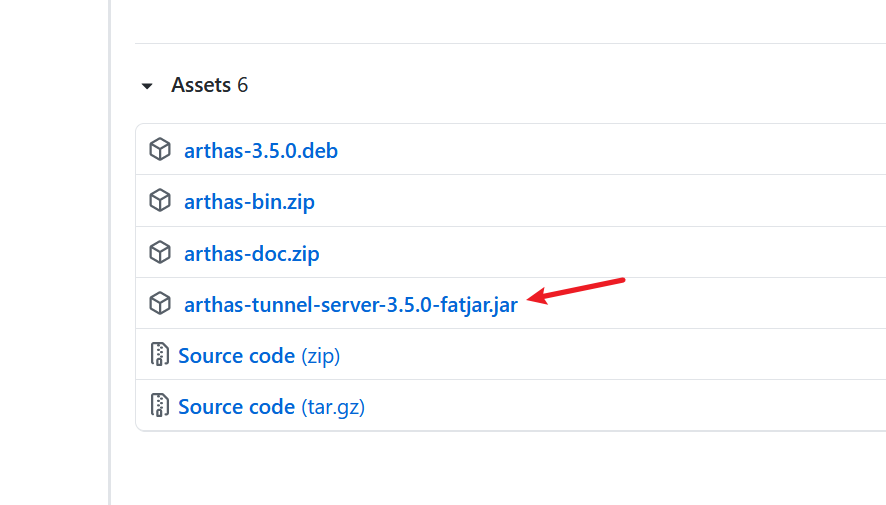Screen dimensions: 886x505
Task: Collapse the Assets section triangle
Action: pyautogui.click(x=147, y=86)
